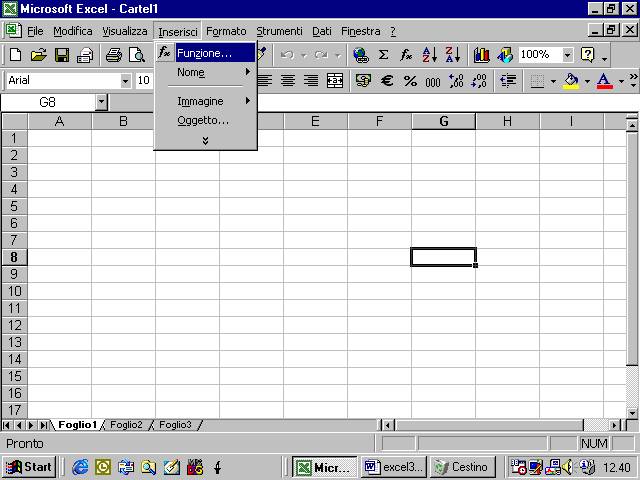Open borders dropdown arrow
640x480 pixels.
pos(553,81)
